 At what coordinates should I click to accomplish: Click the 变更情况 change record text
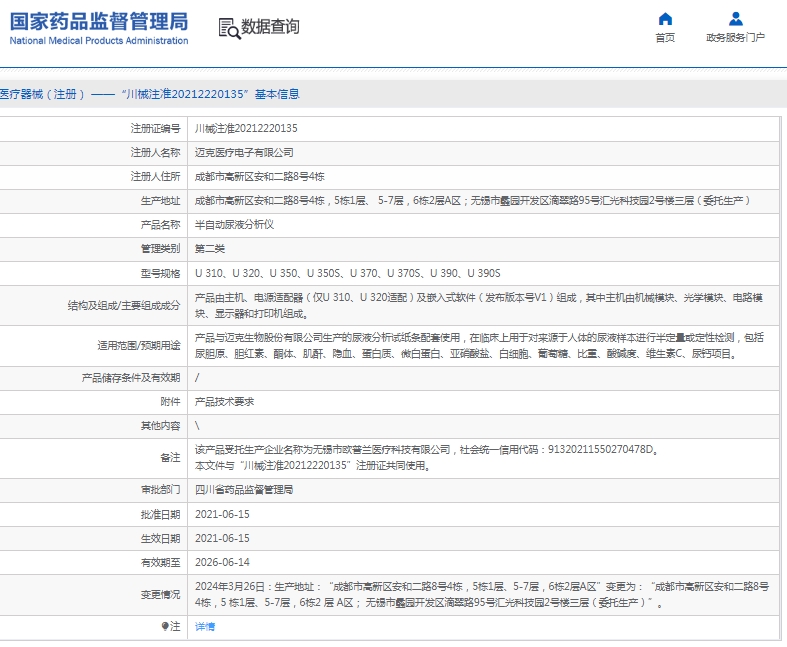pyautogui.click(x=482, y=595)
